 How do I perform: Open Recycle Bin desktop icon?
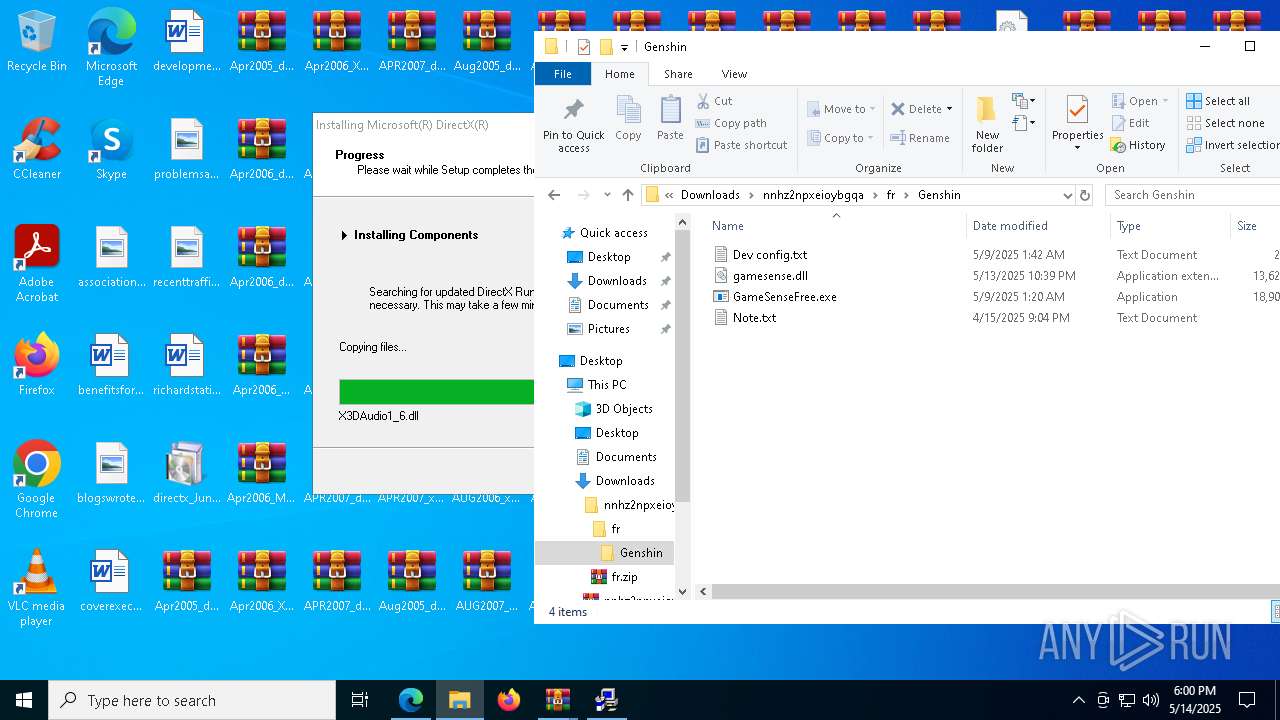(x=37, y=42)
